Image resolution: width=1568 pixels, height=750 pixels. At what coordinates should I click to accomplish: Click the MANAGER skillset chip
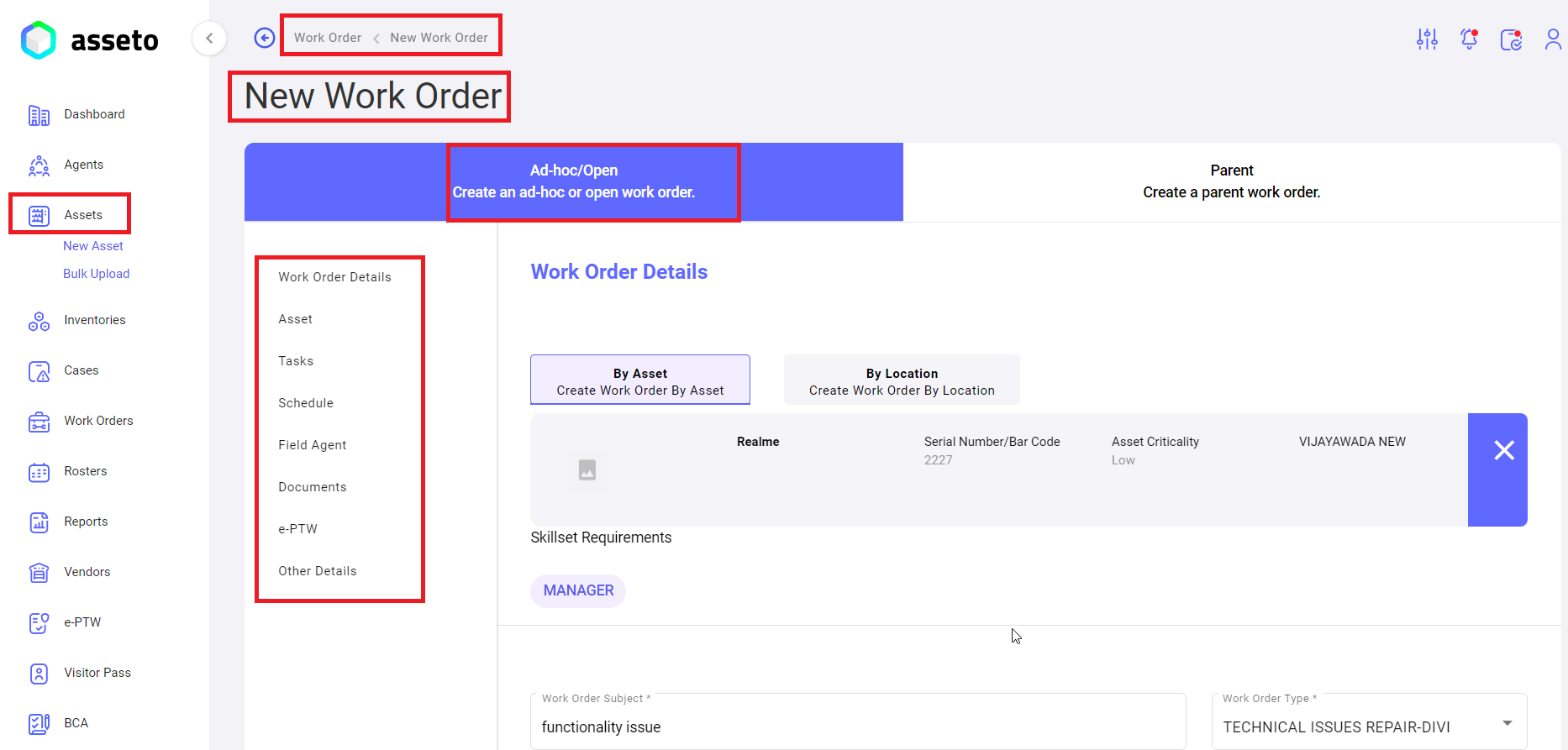[x=578, y=590]
